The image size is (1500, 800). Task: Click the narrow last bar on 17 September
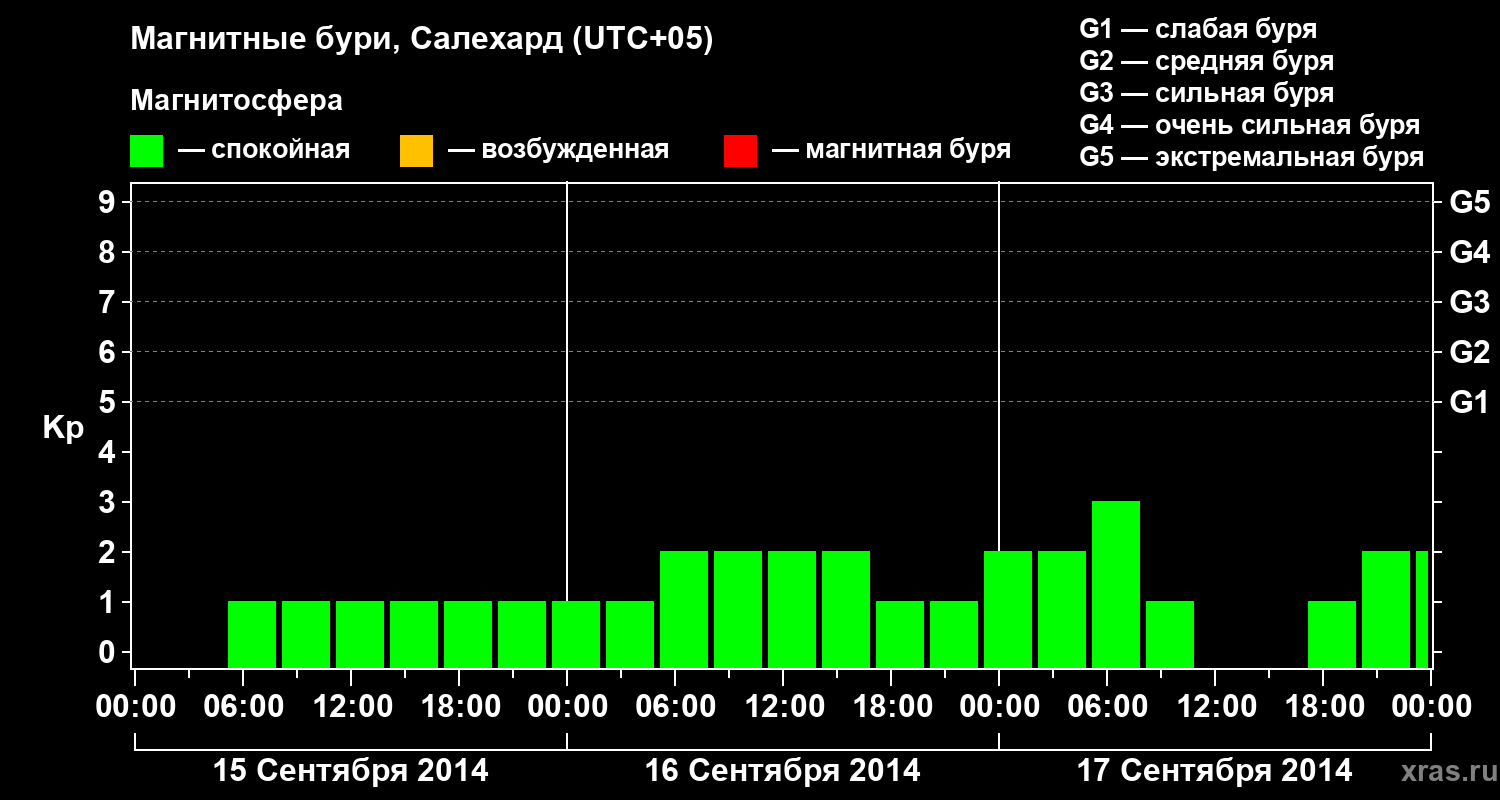(1422, 609)
